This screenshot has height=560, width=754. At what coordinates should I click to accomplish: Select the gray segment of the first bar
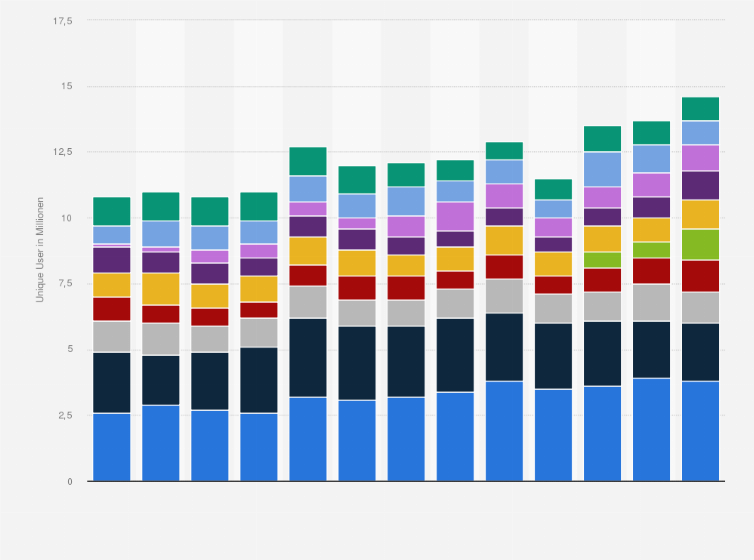(x=112, y=337)
